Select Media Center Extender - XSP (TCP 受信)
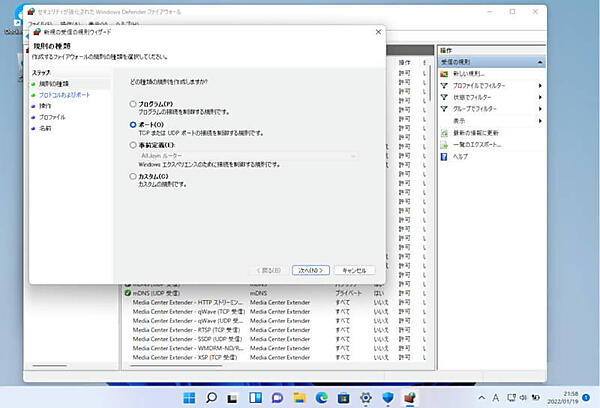This screenshot has width=600, height=408. click(x=276, y=357)
